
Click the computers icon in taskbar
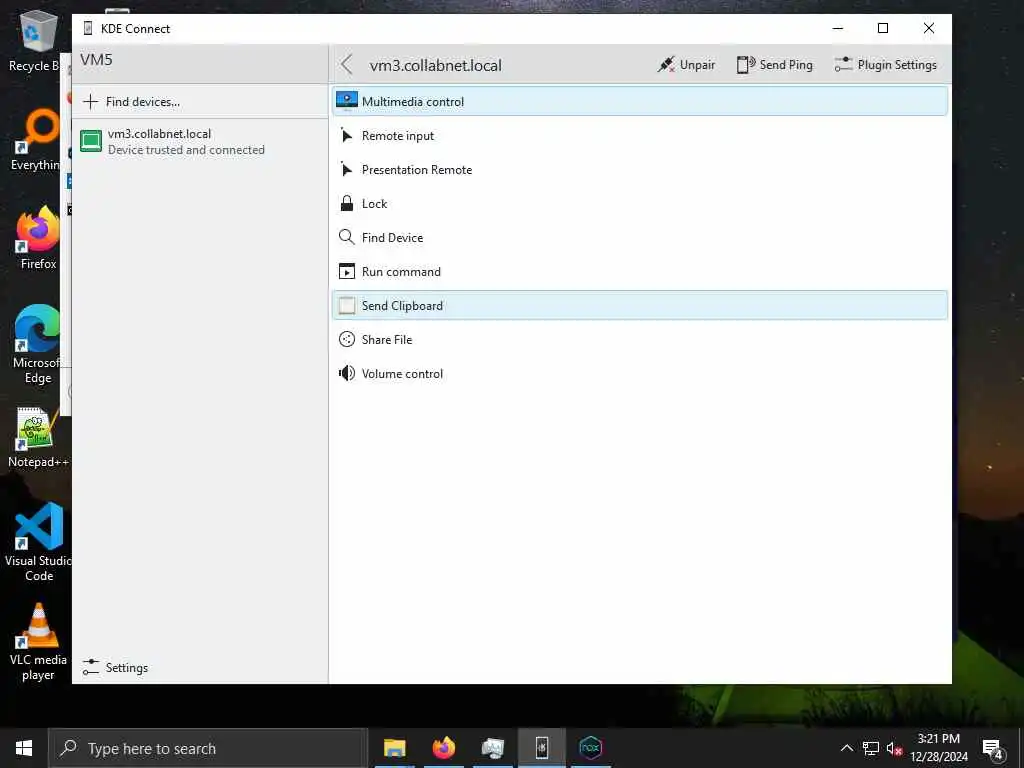[x=492, y=748]
